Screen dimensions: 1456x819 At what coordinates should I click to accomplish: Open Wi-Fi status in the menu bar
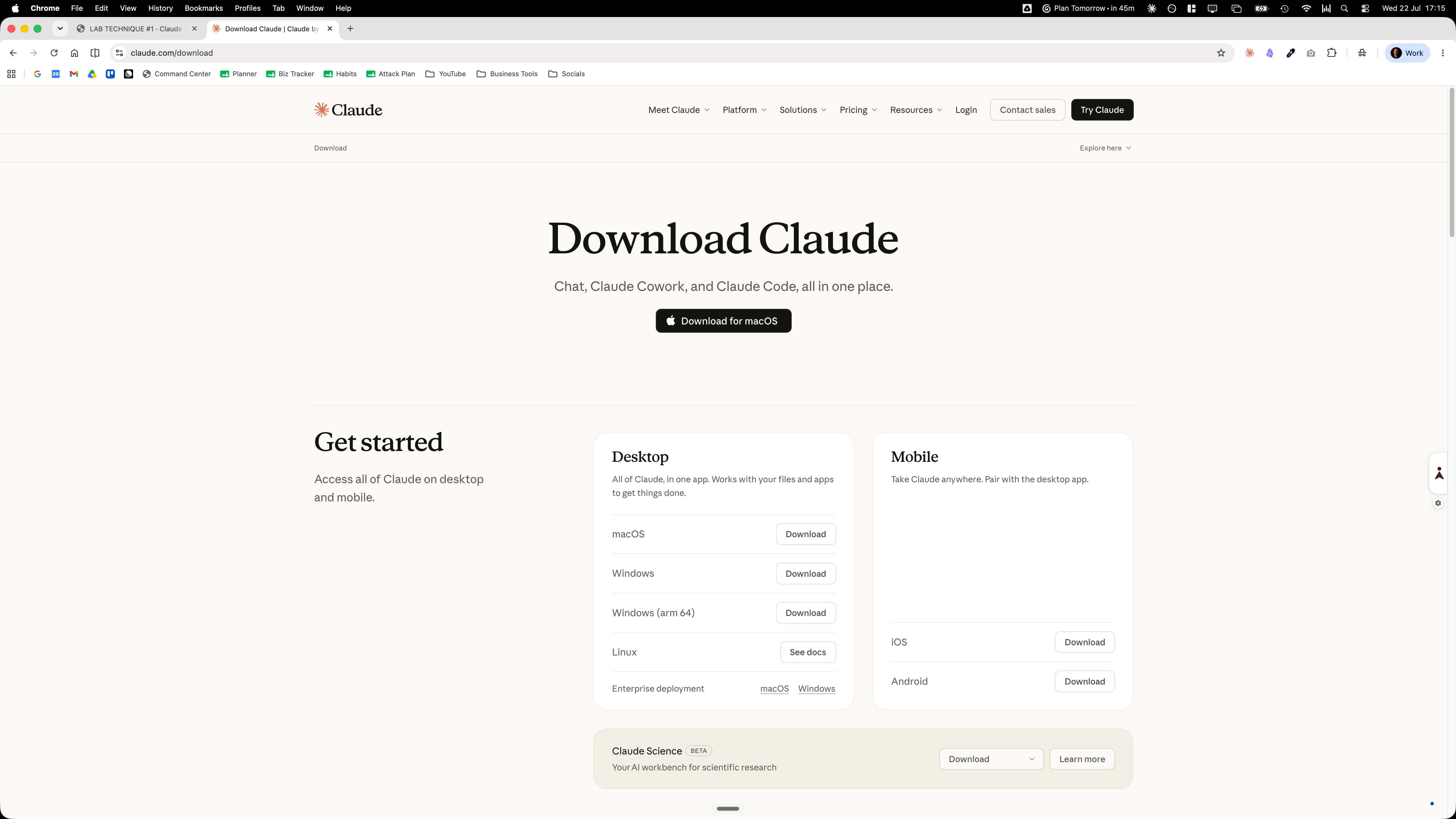[x=1306, y=8]
